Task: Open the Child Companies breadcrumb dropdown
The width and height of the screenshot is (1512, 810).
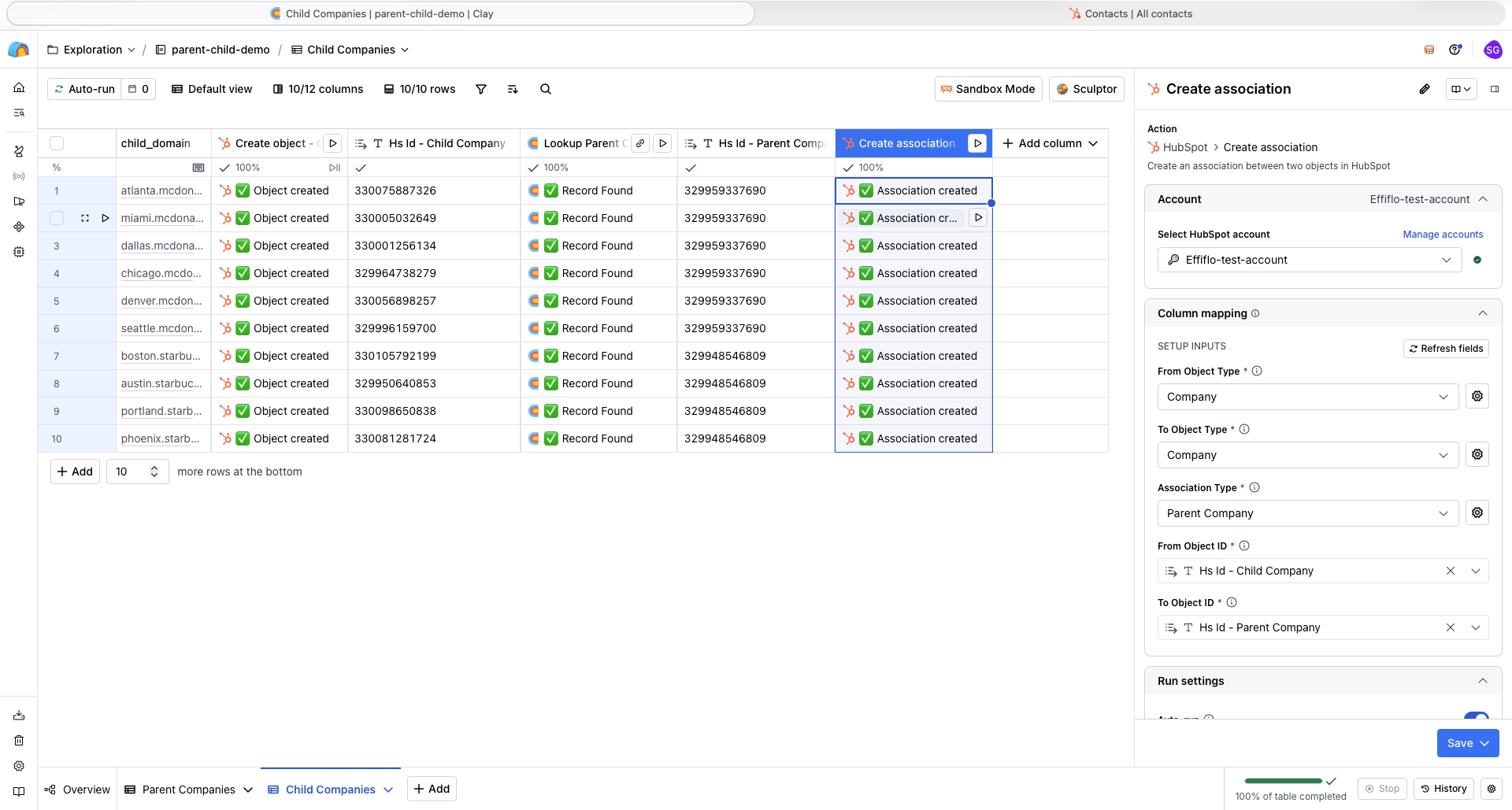Action: point(350,50)
